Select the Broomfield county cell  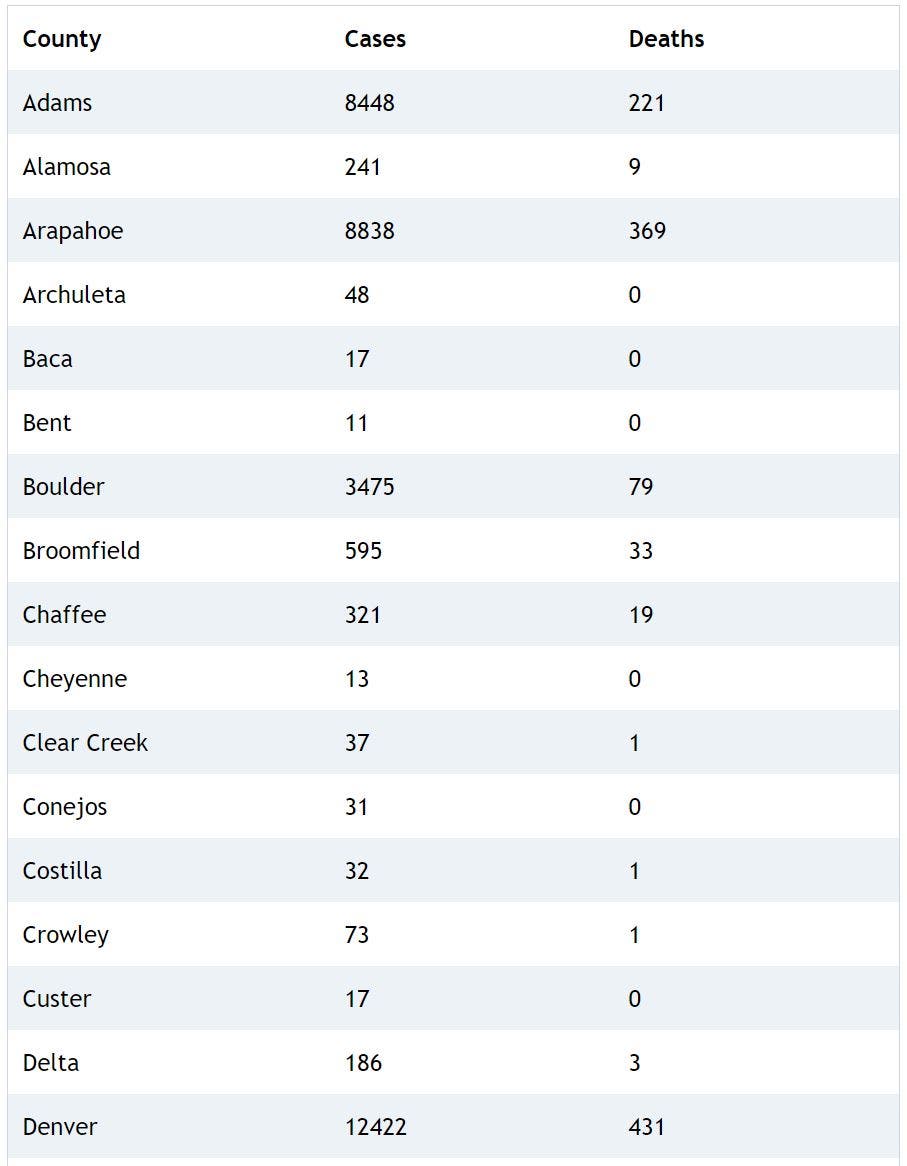pyautogui.click(x=81, y=551)
